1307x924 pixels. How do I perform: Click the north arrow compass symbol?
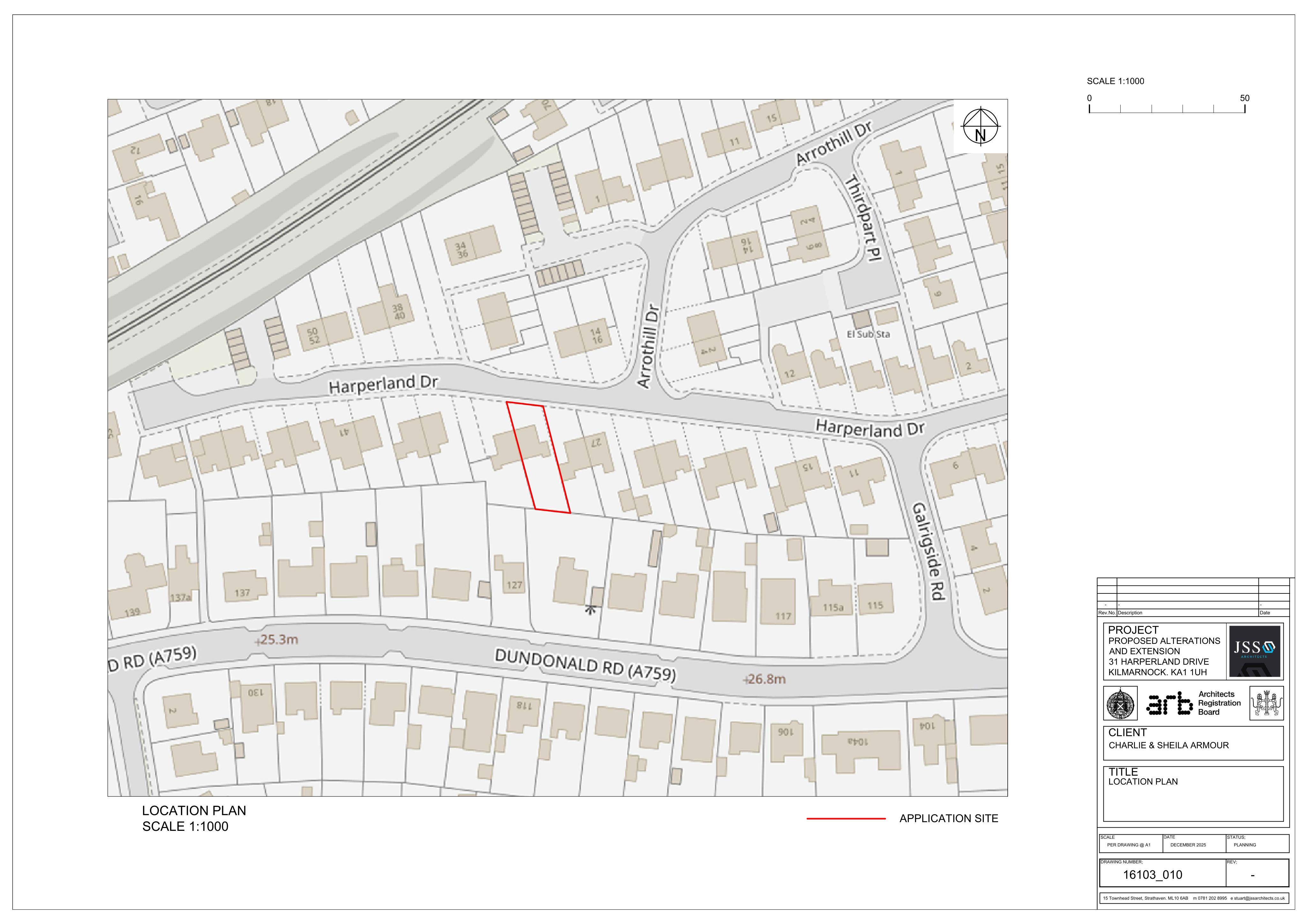(980, 126)
